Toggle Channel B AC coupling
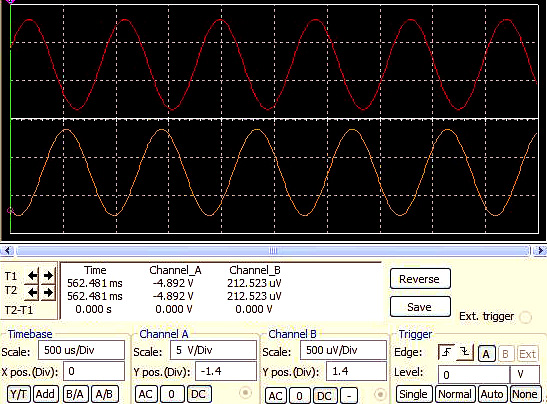This screenshot has width=547, height=404. click(x=276, y=396)
